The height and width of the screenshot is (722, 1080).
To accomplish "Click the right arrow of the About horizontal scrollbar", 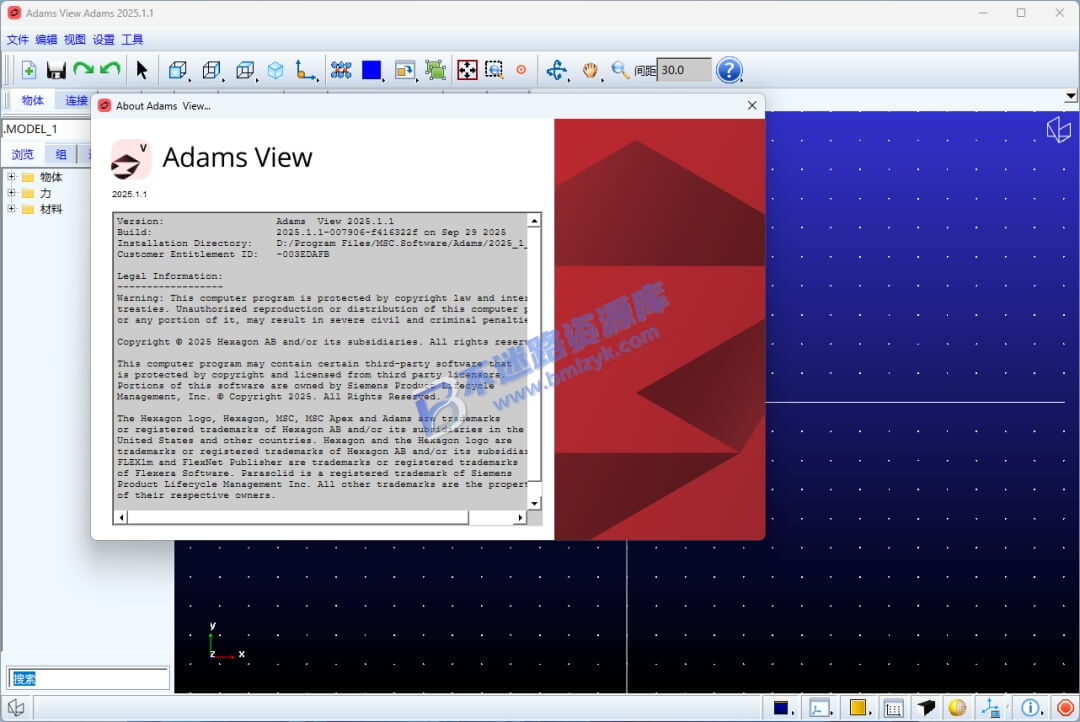I will [x=521, y=517].
